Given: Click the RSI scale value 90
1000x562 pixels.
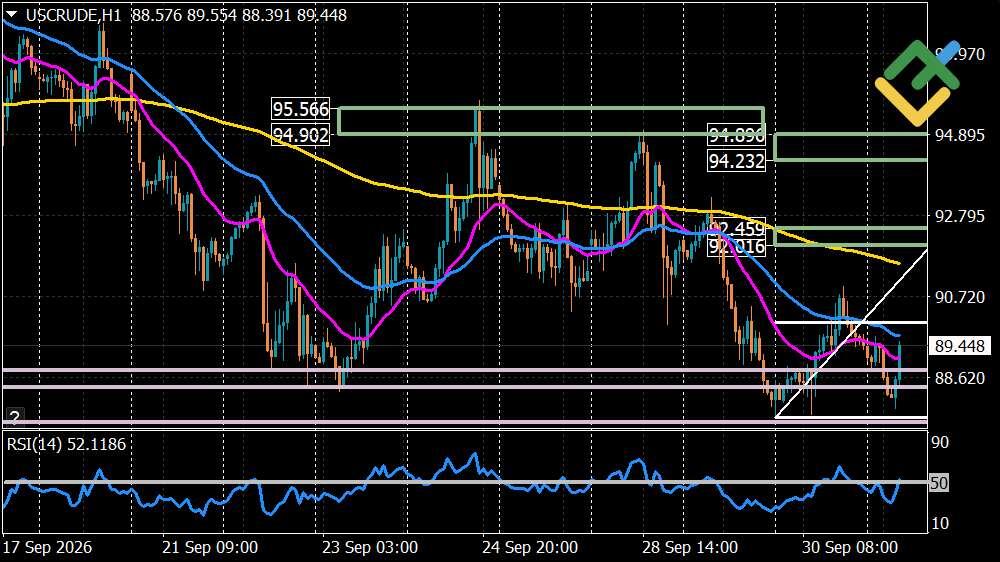Looking at the screenshot, I should [x=940, y=442].
